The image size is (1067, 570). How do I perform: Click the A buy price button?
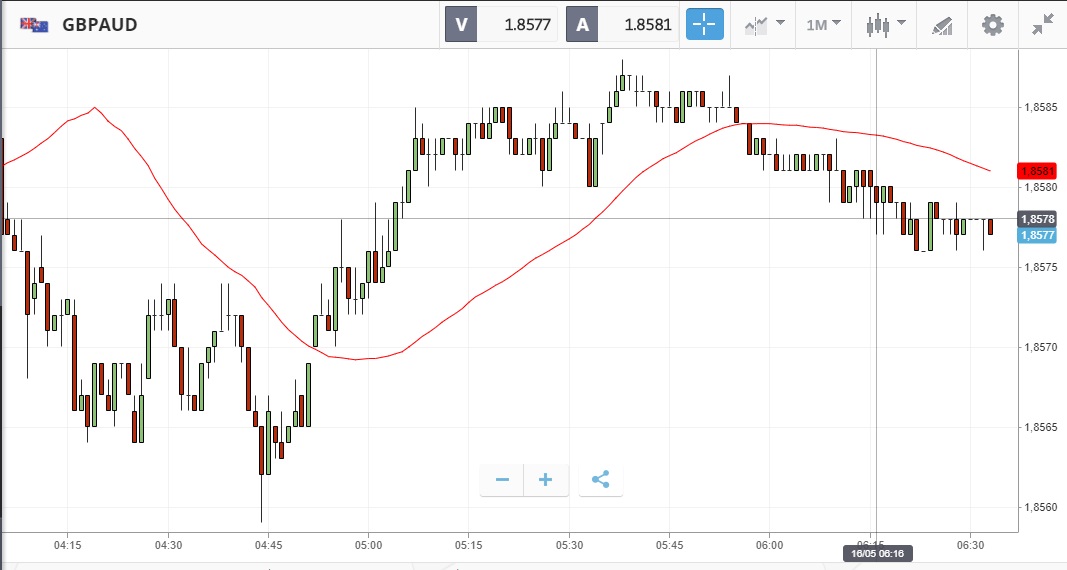[582, 25]
